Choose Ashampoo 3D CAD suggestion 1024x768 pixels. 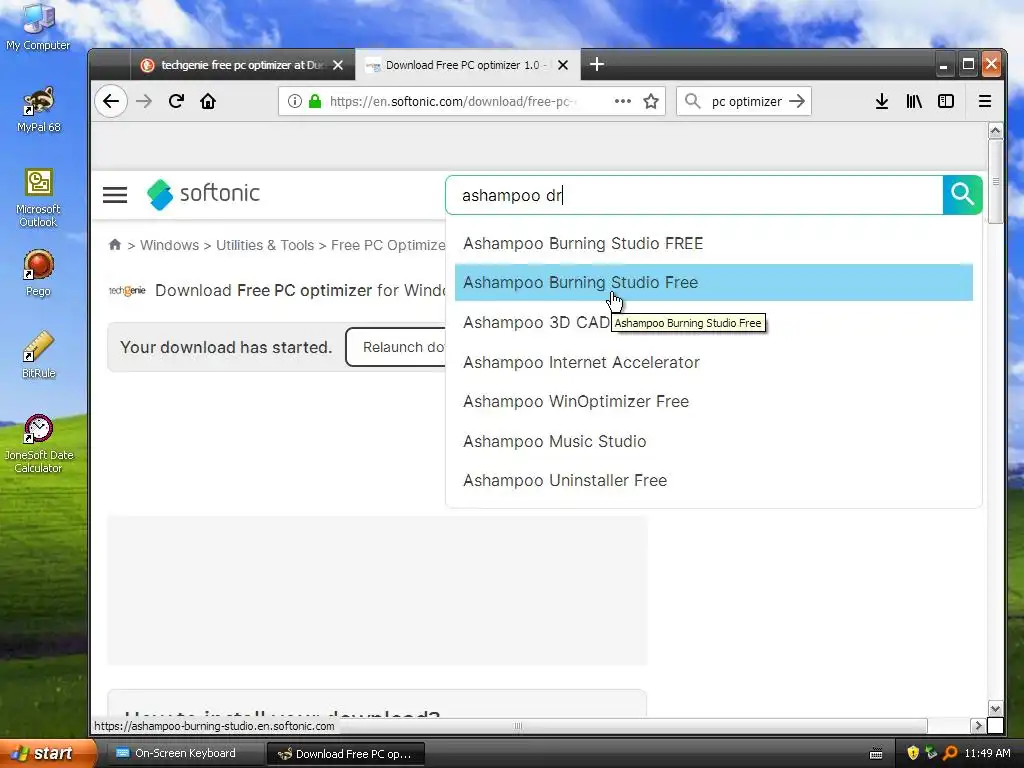pos(714,323)
